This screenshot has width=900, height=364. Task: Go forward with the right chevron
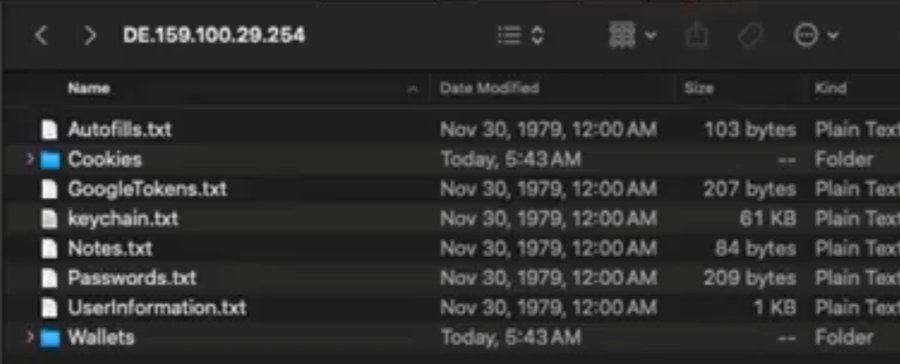(90, 36)
